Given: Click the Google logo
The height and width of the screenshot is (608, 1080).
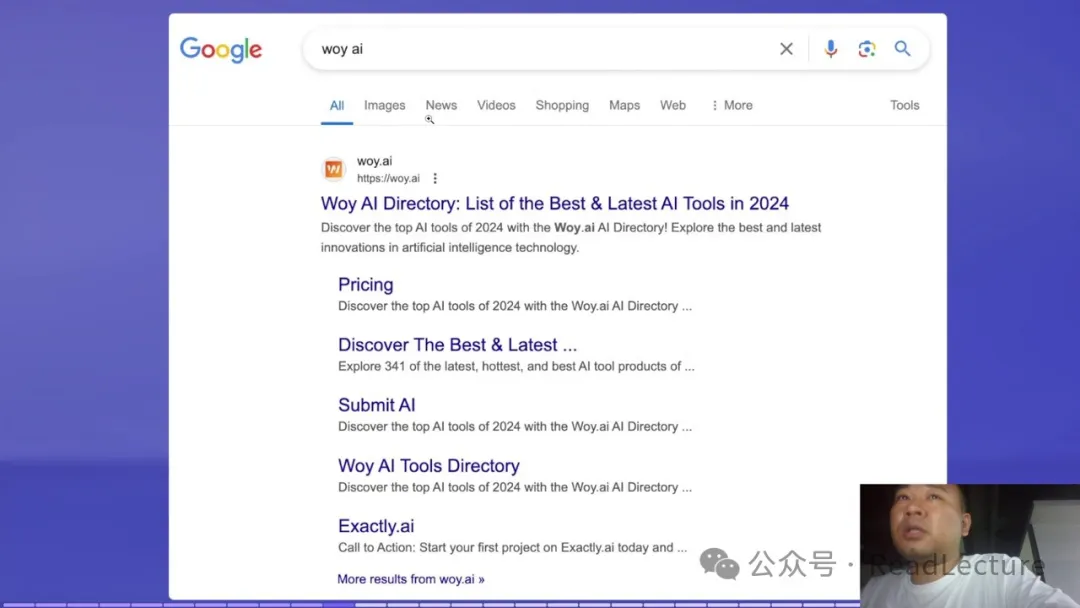Looking at the screenshot, I should pyautogui.click(x=221, y=49).
